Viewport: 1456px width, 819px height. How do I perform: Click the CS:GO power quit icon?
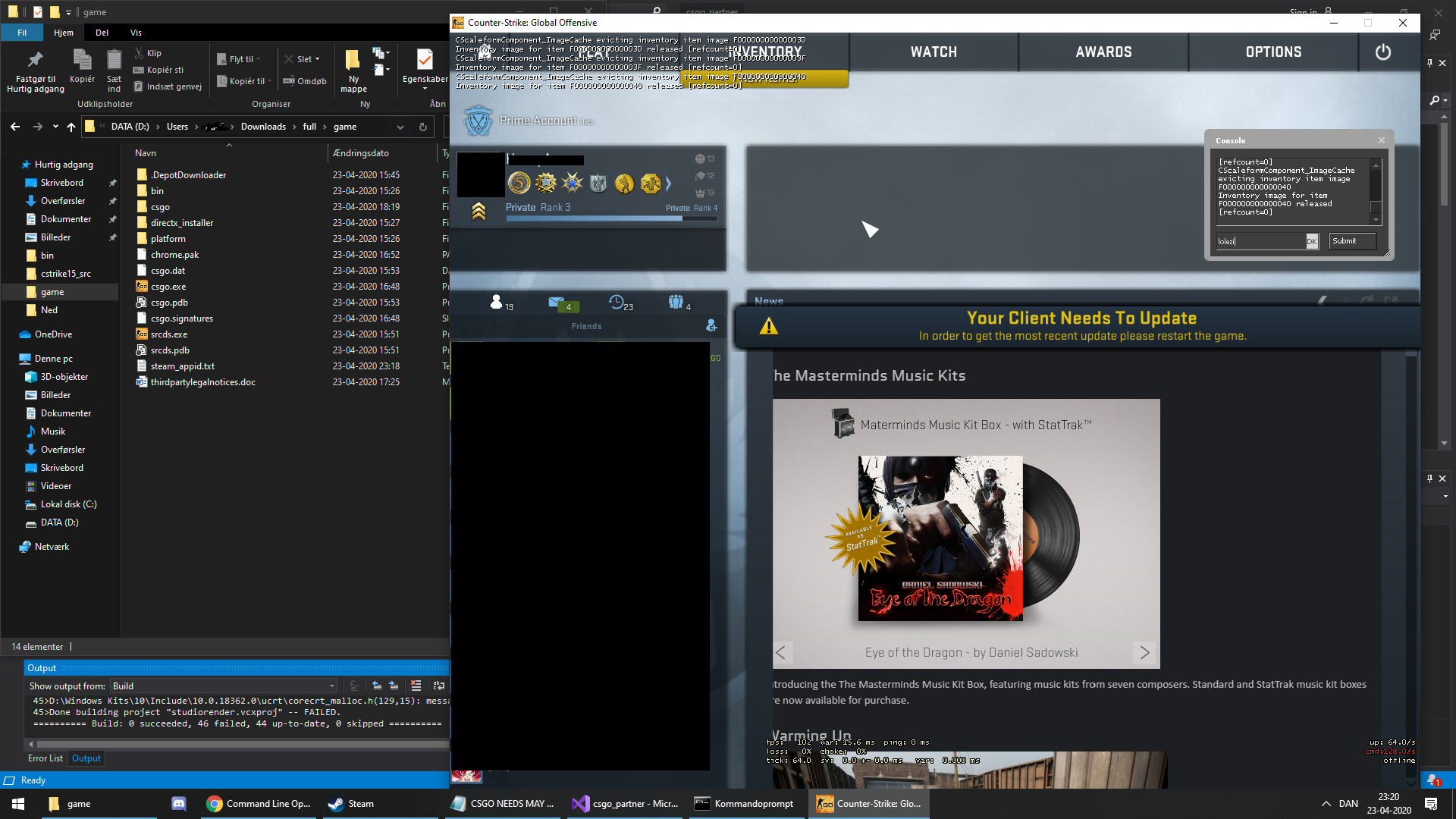pos(1382,52)
